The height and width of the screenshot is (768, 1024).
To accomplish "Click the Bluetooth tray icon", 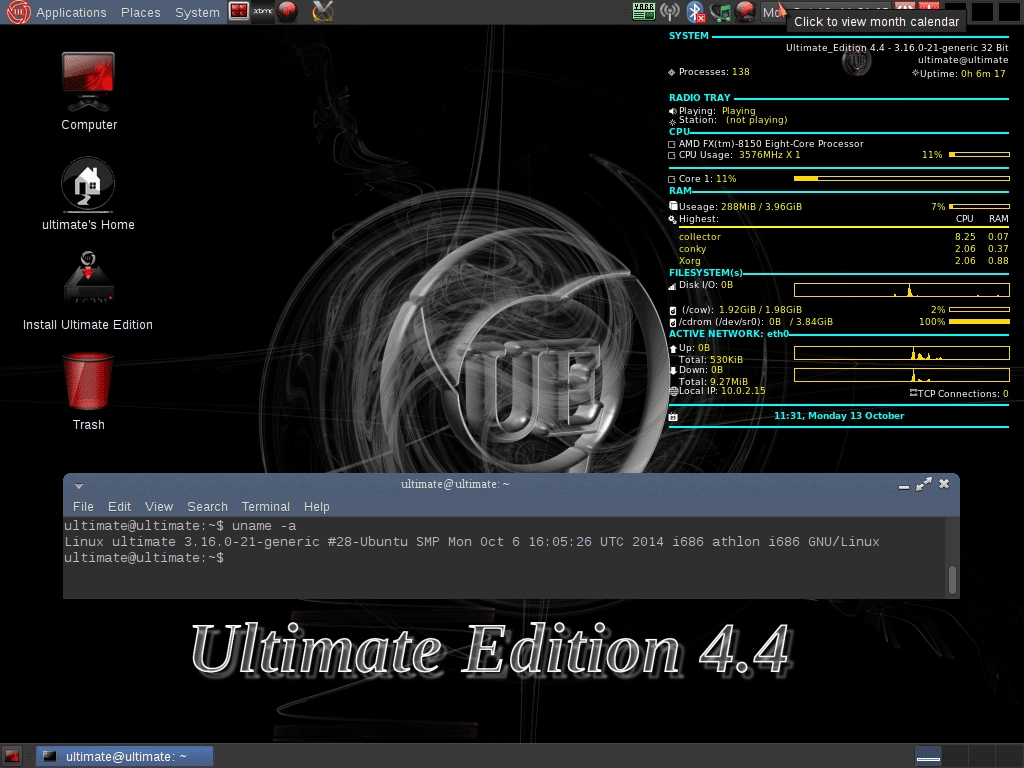I will pyautogui.click(x=696, y=11).
